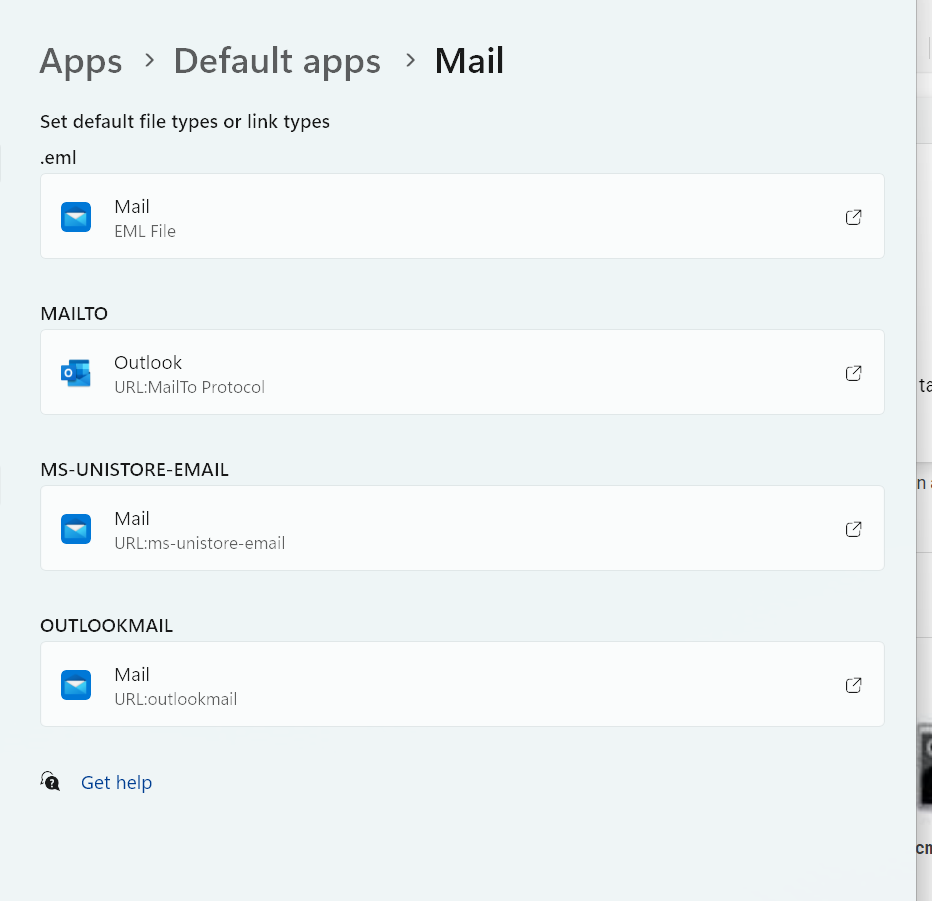
Task: Click Mail icon in MS-UNISTORE-EMAIL row
Action: (76, 529)
